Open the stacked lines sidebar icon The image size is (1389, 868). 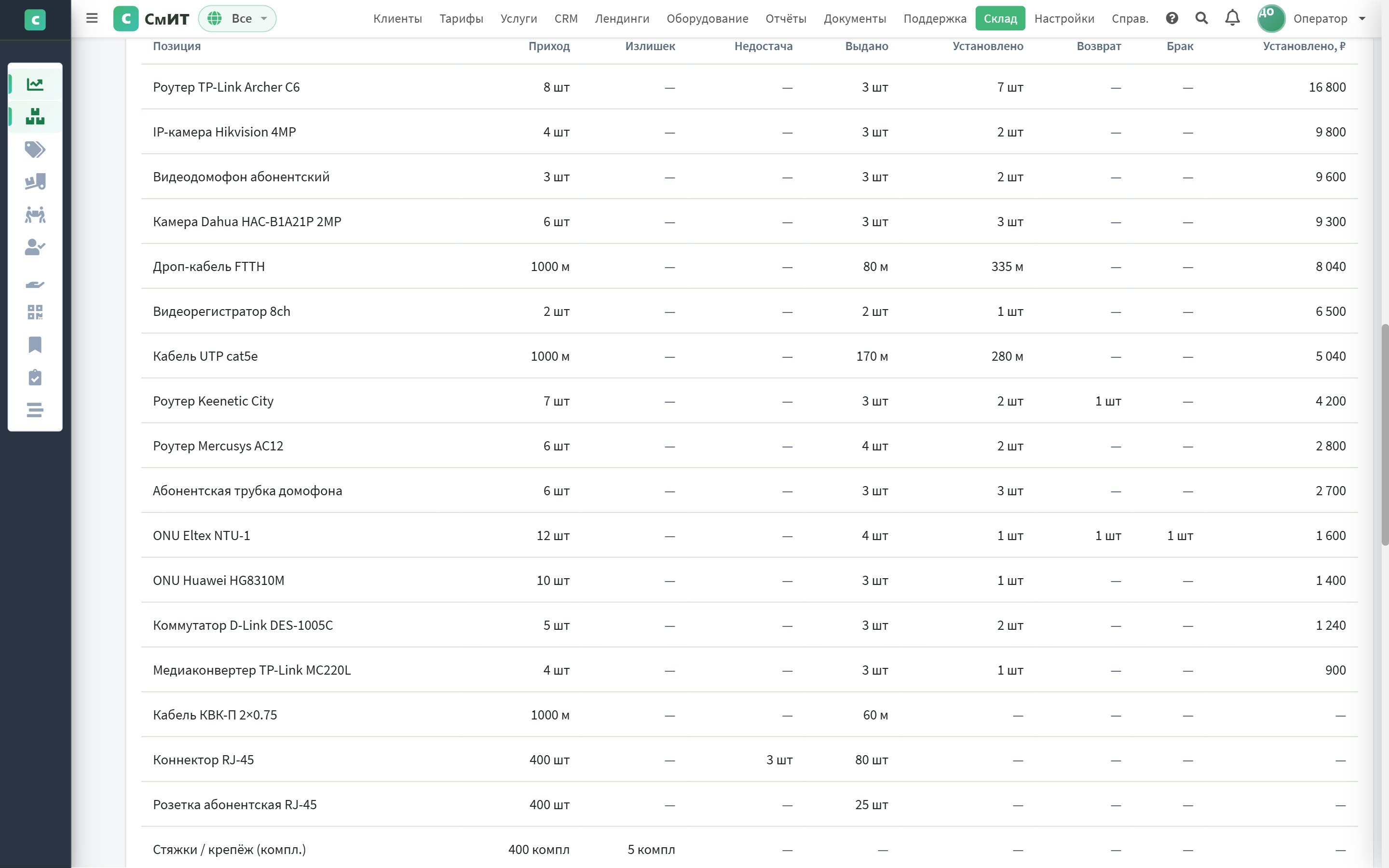35,410
